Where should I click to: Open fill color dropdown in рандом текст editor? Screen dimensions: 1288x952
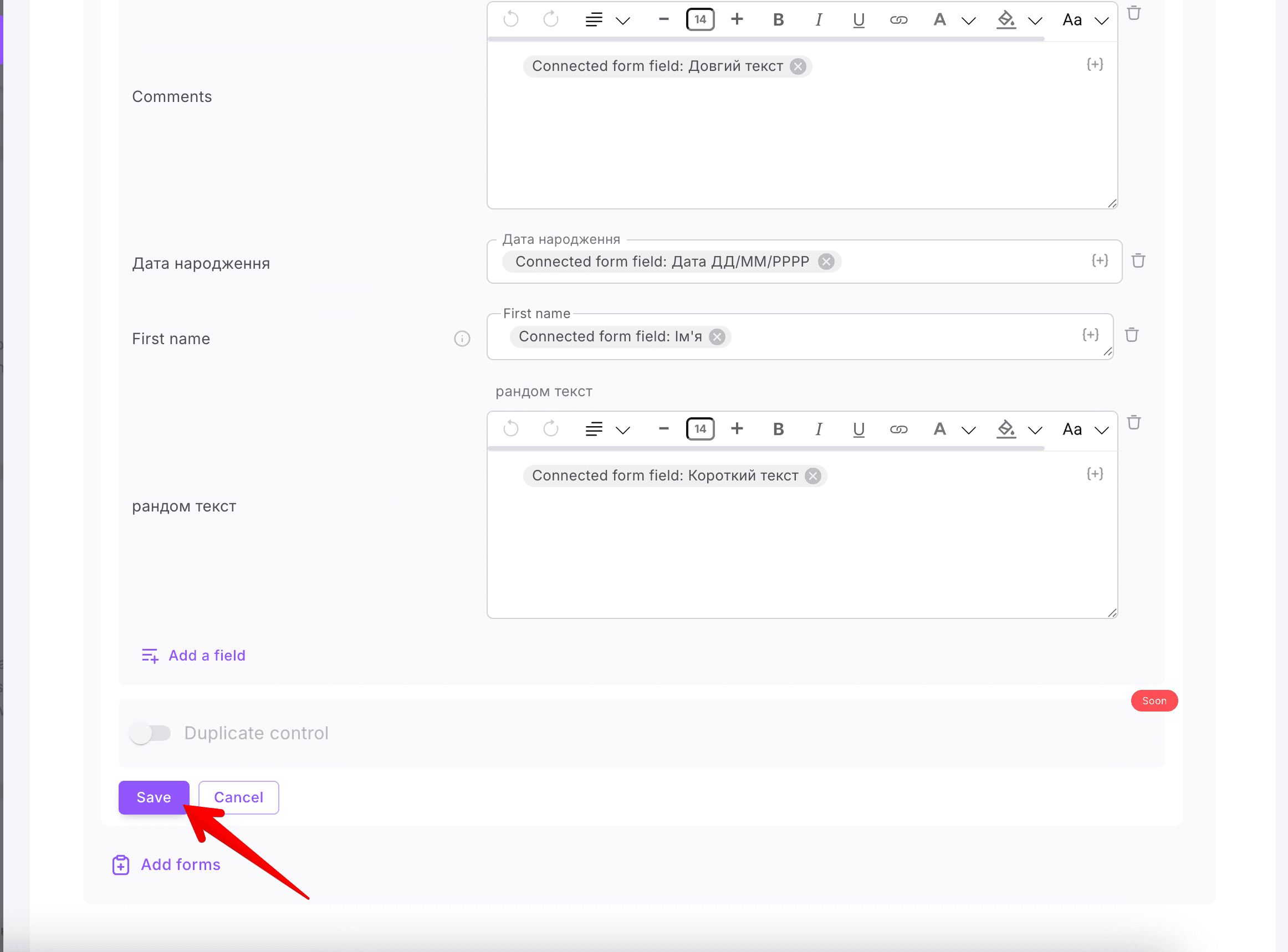coord(1035,430)
